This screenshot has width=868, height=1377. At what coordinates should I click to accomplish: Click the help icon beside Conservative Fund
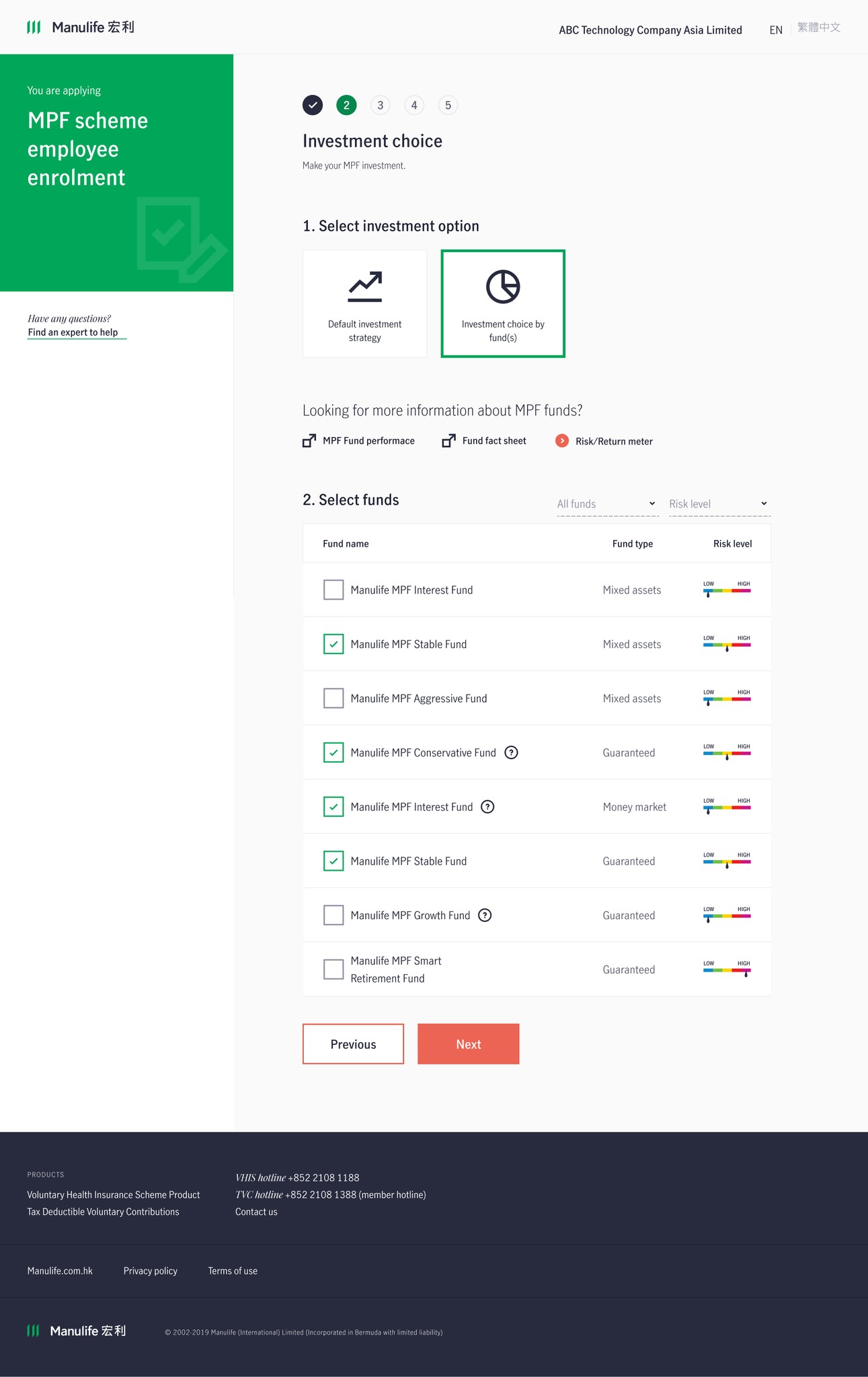[x=511, y=752]
